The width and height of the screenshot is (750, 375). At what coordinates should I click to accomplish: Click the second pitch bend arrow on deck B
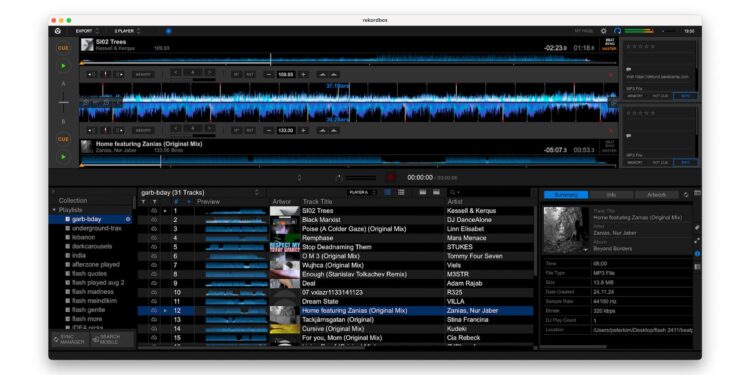coord(334,130)
